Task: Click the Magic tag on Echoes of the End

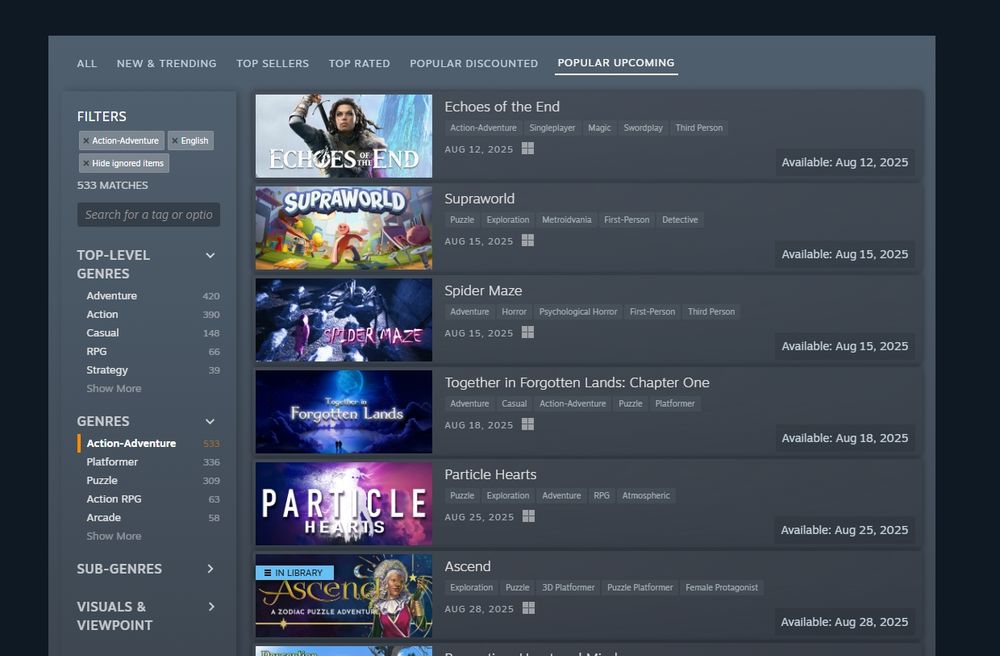Action: point(599,128)
